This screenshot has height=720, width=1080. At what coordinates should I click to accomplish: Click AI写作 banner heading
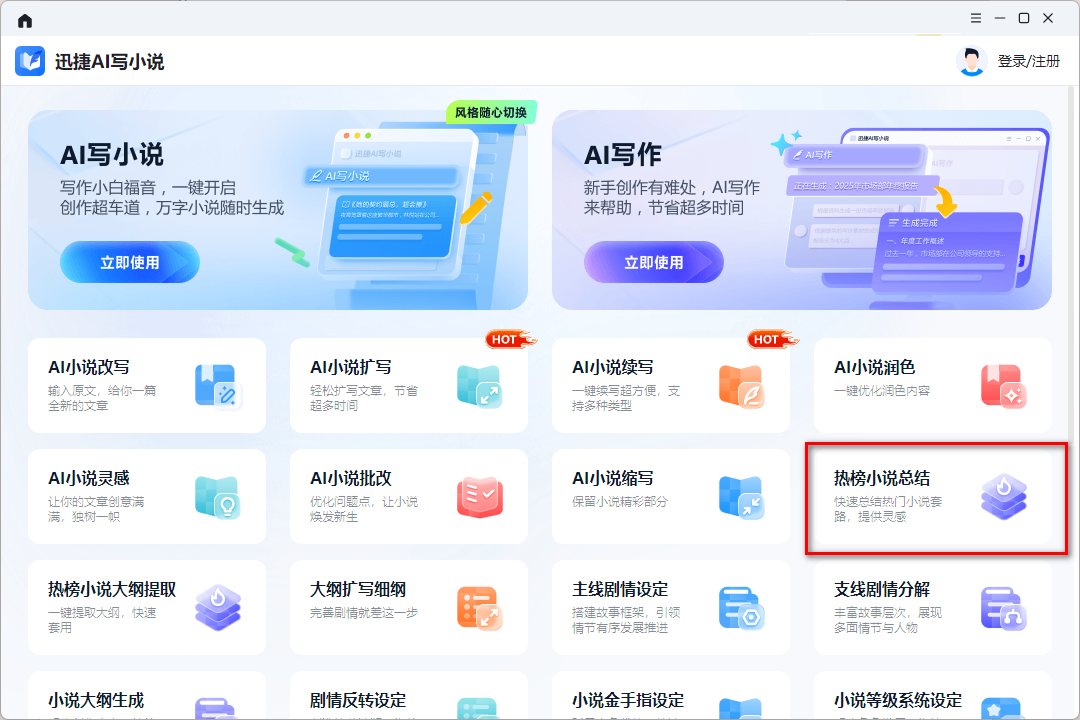click(623, 154)
